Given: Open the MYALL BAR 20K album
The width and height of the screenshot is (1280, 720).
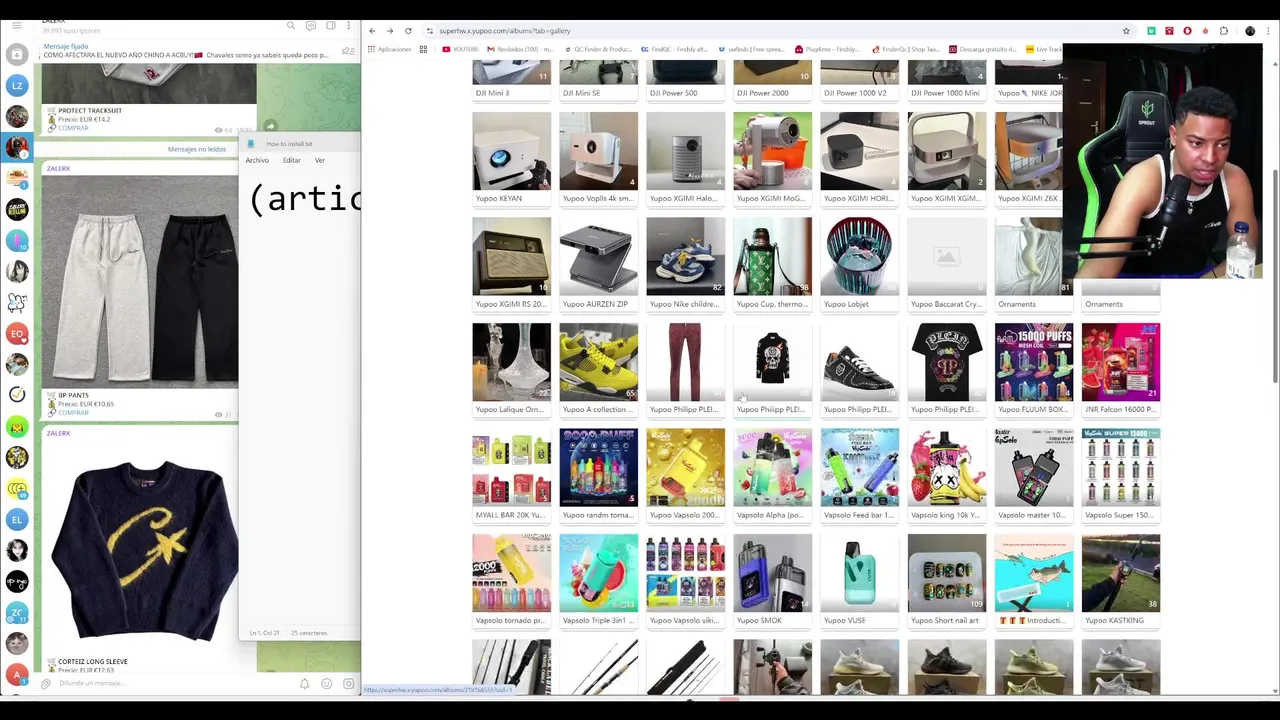Looking at the screenshot, I should pyautogui.click(x=511, y=474).
